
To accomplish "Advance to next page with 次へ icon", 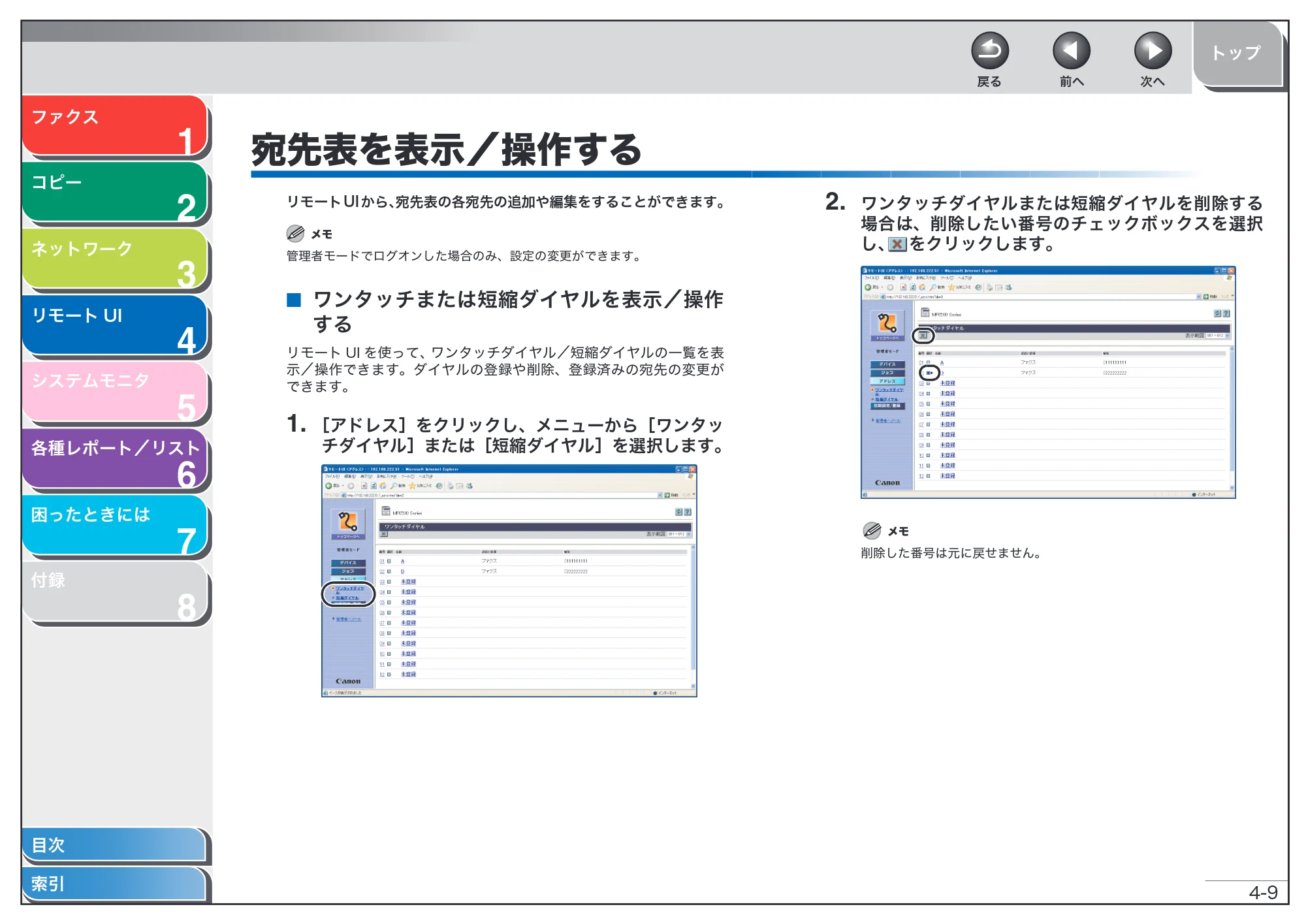I will (1153, 51).
